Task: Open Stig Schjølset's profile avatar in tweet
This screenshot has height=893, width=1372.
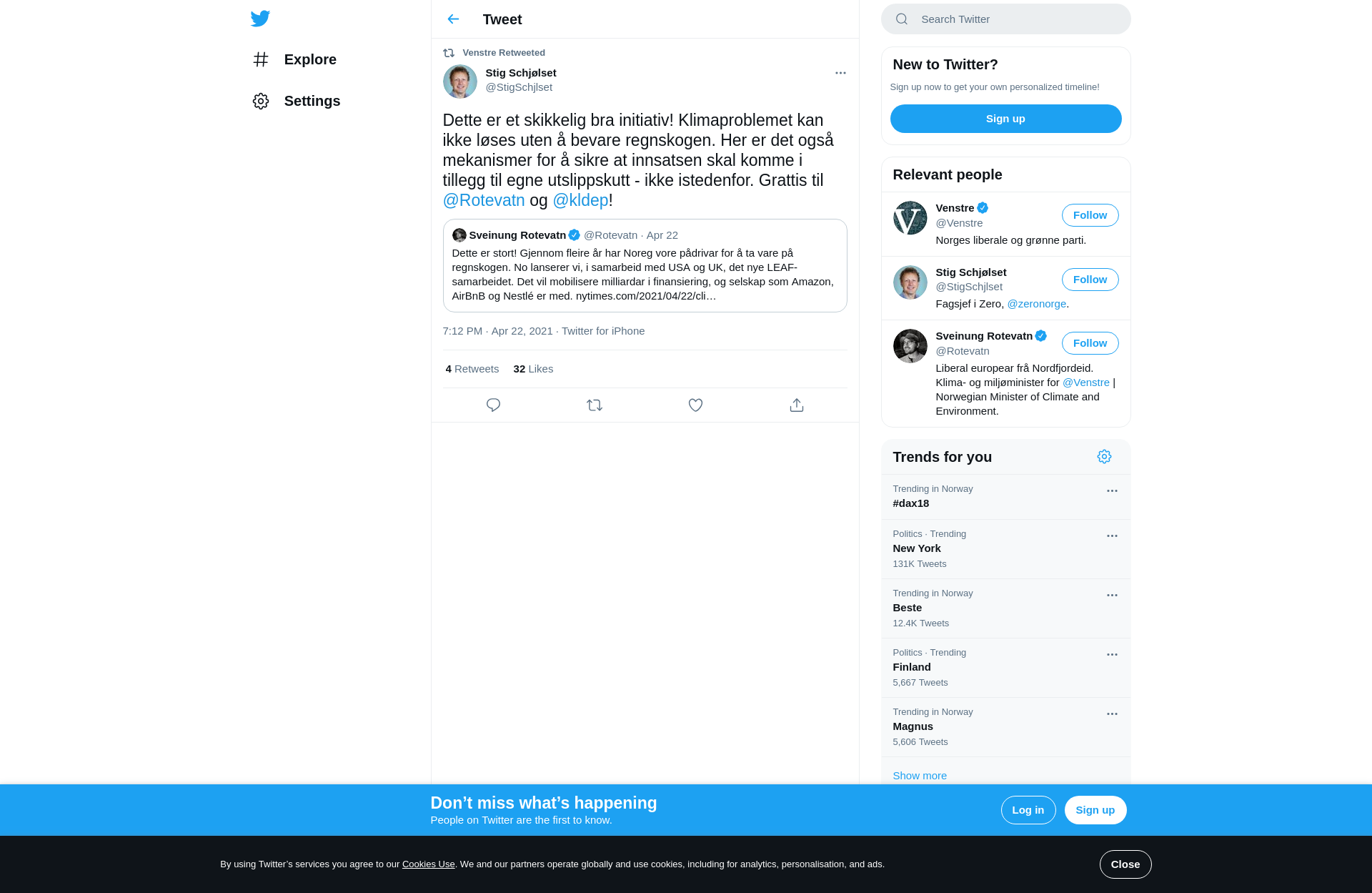Action: coord(460,82)
